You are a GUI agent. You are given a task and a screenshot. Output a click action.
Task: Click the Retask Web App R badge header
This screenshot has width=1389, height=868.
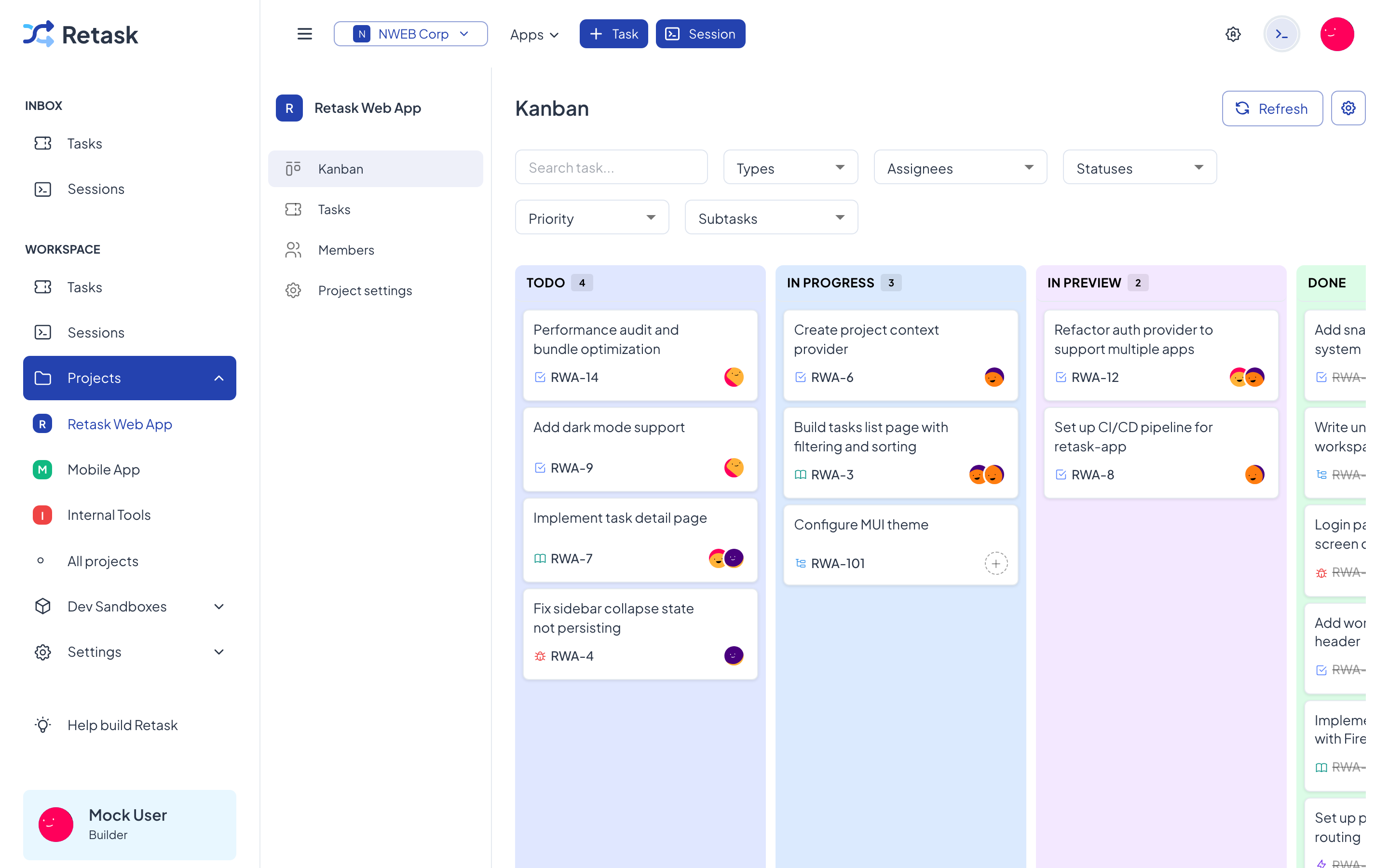[x=289, y=108]
